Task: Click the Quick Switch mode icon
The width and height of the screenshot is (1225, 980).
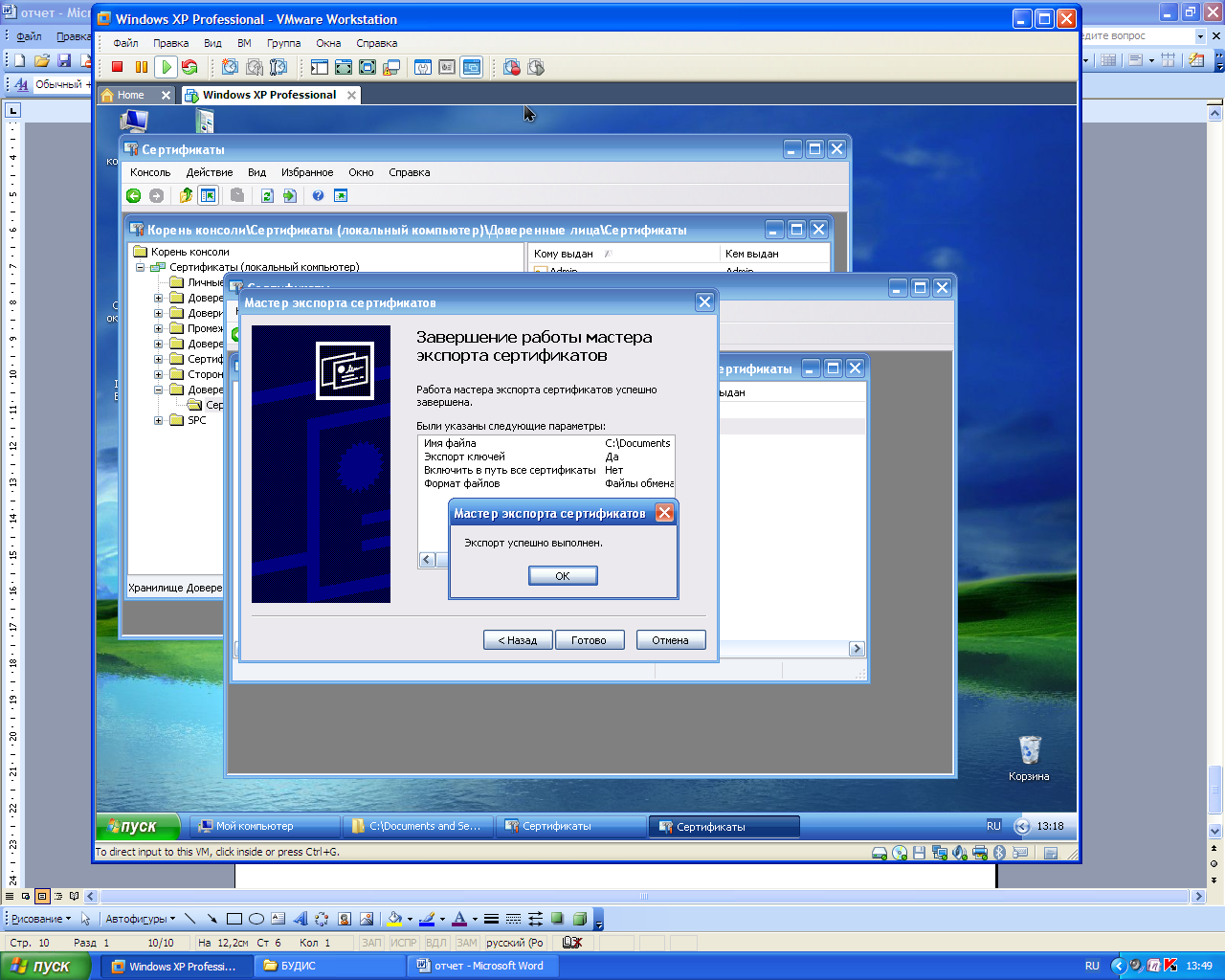Action: [x=367, y=67]
